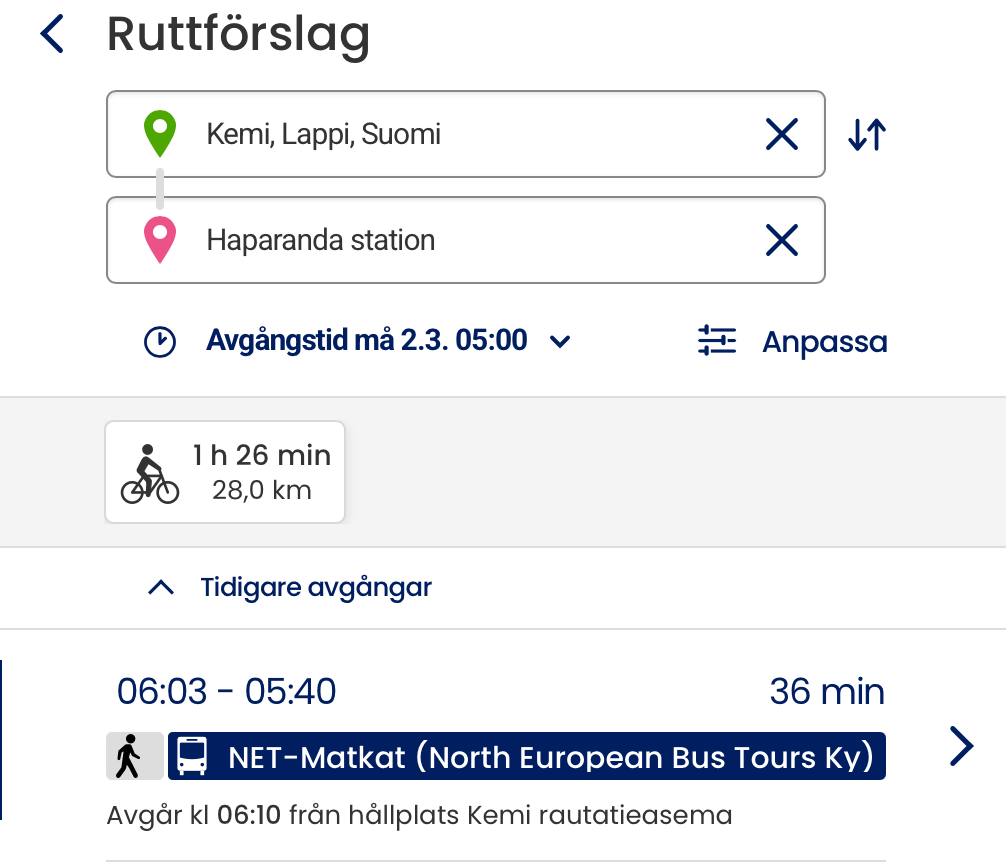Clear the Haparanda station destination field

(781, 240)
